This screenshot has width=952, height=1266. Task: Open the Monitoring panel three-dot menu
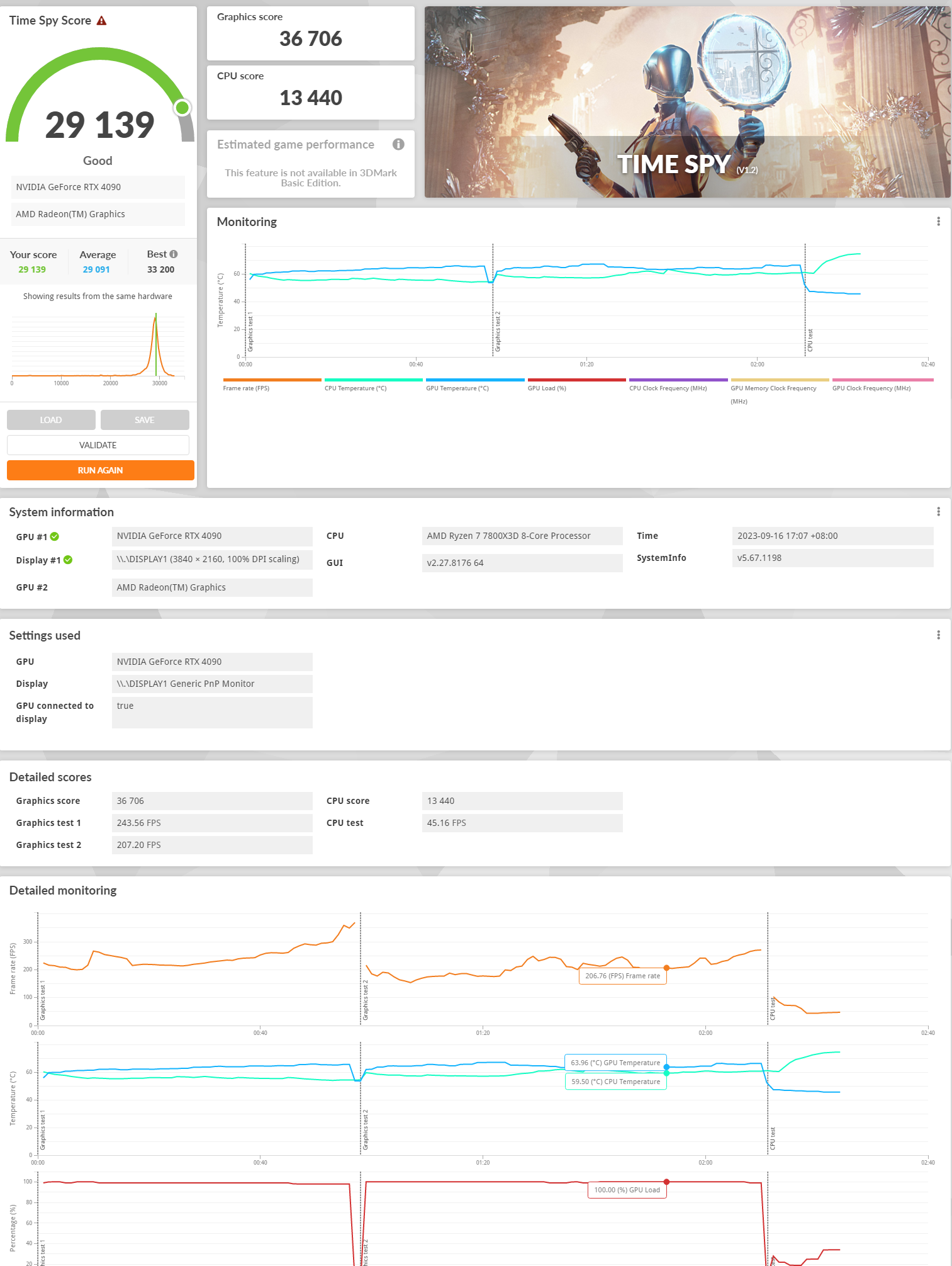[x=938, y=222]
